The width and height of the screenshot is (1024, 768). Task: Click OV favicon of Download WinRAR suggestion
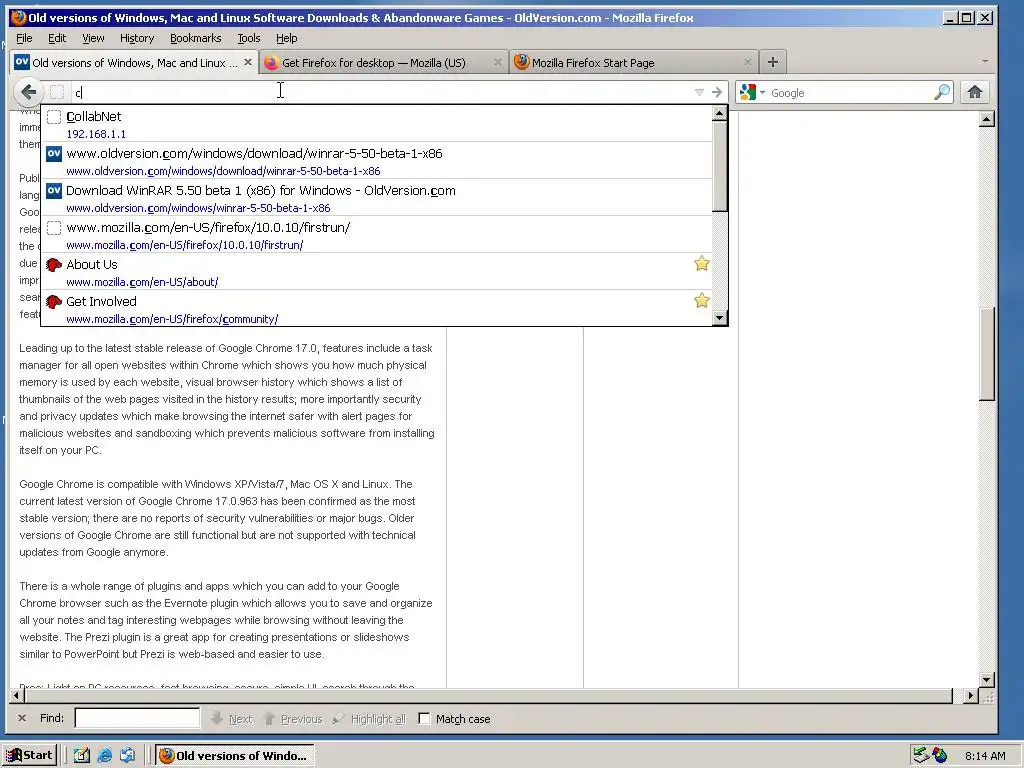click(x=54, y=191)
